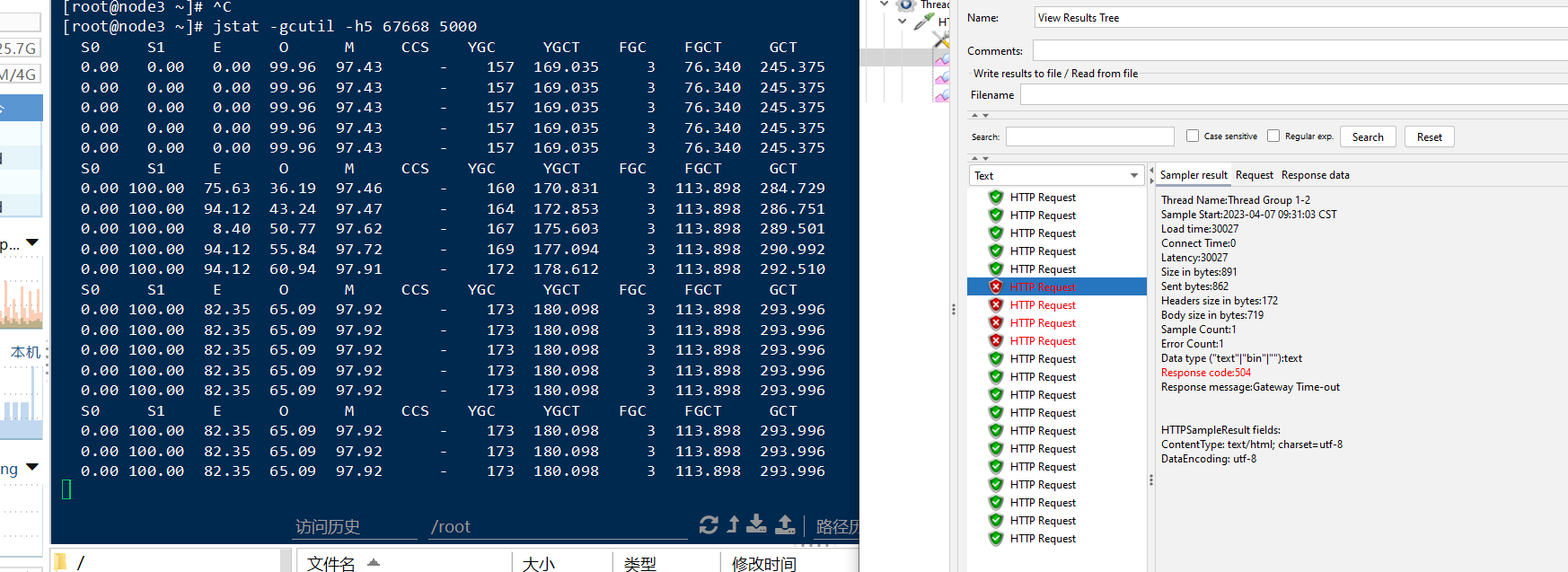The width and height of the screenshot is (1568, 572).
Task: Click the 'Error Count:1' line
Action: click(1192, 344)
